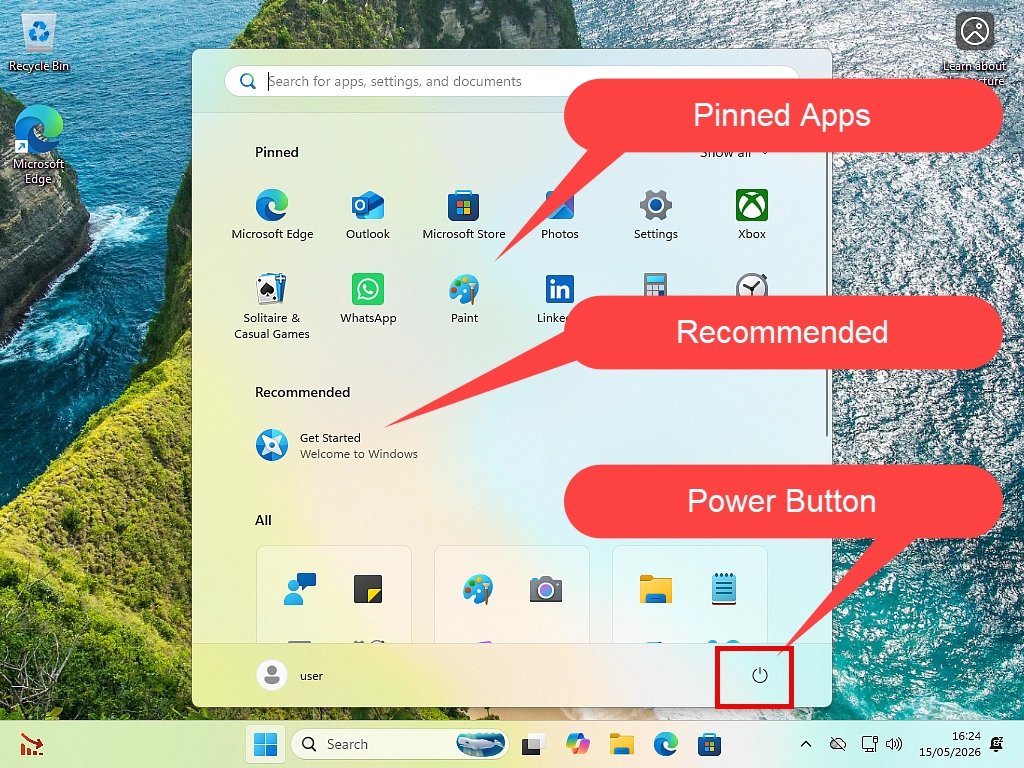Image resolution: width=1024 pixels, height=768 pixels.
Task: Open Microsoft Edge on the taskbar
Action: point(665,744)
